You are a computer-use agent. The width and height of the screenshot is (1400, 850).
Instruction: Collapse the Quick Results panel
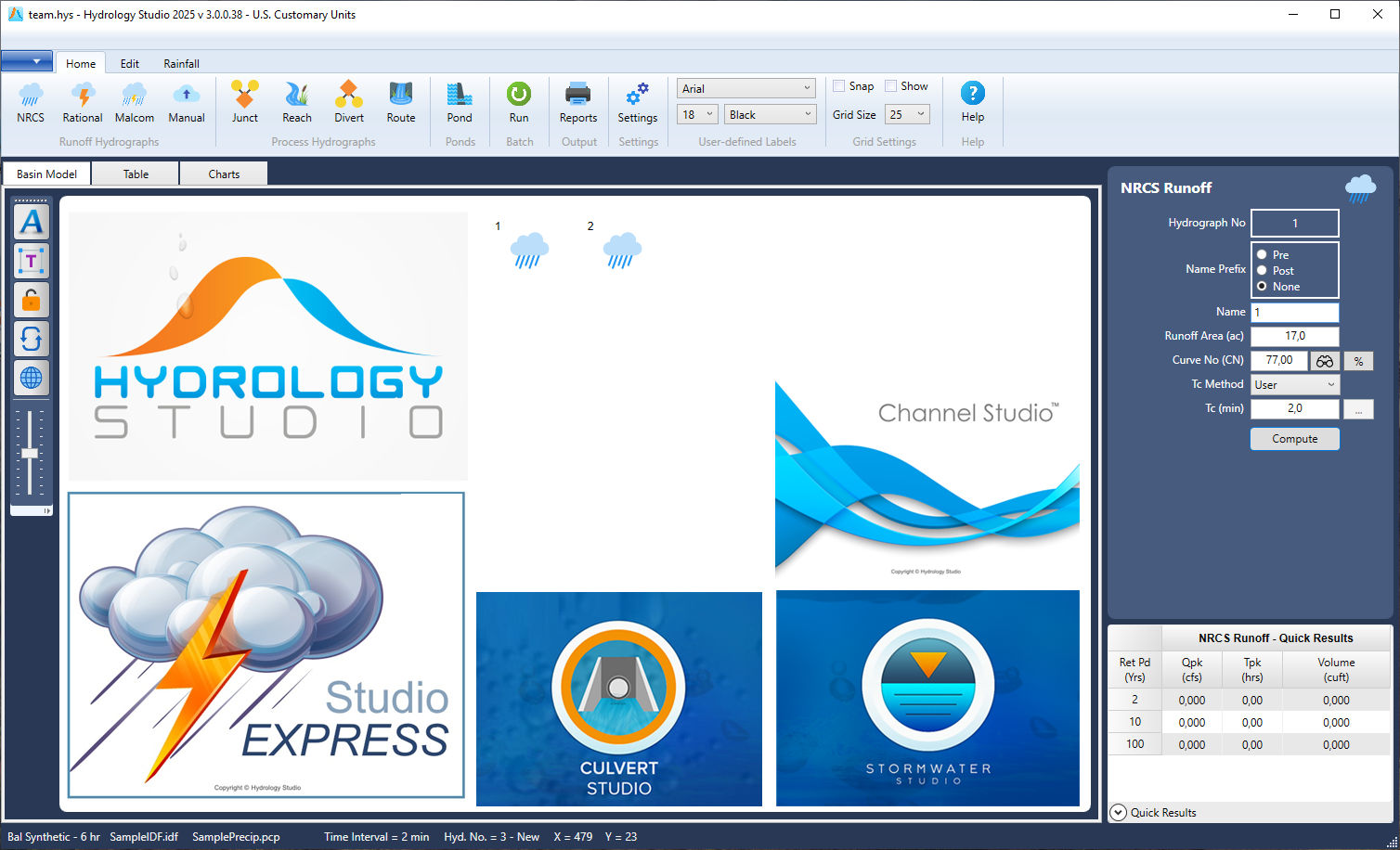[1119, 812]
